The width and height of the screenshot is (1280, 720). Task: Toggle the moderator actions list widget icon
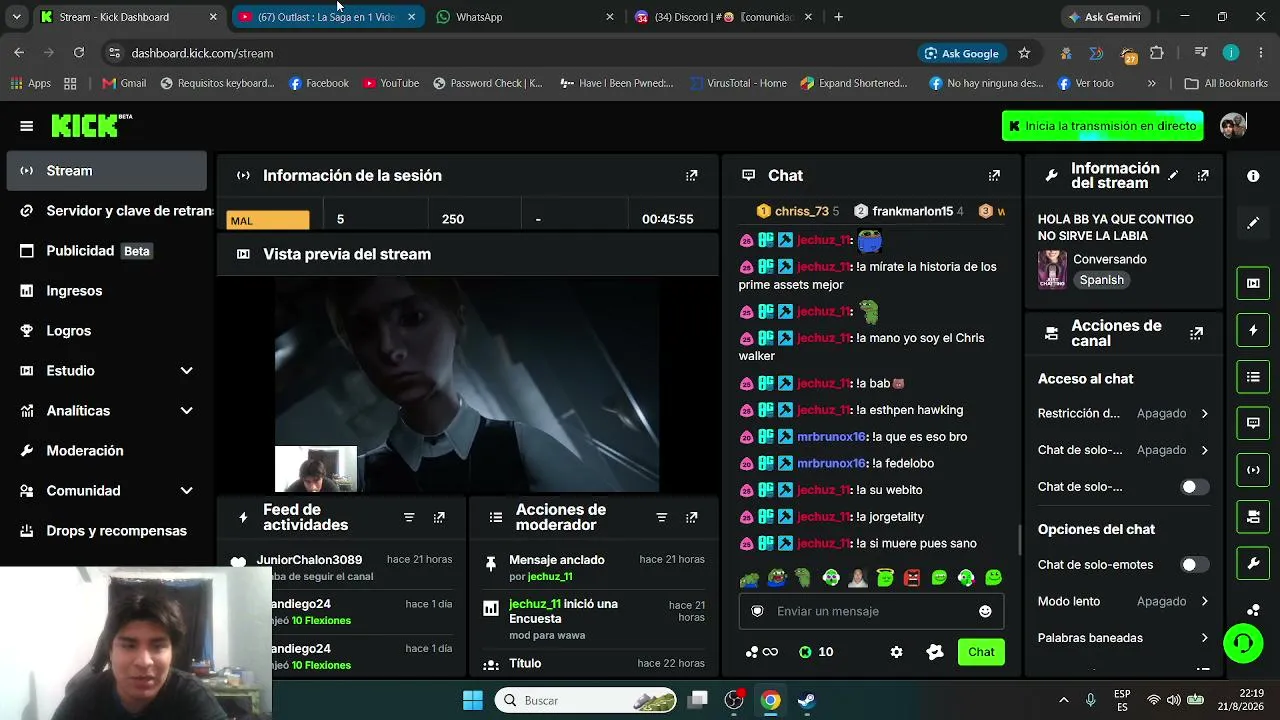tap(1253, 377)
